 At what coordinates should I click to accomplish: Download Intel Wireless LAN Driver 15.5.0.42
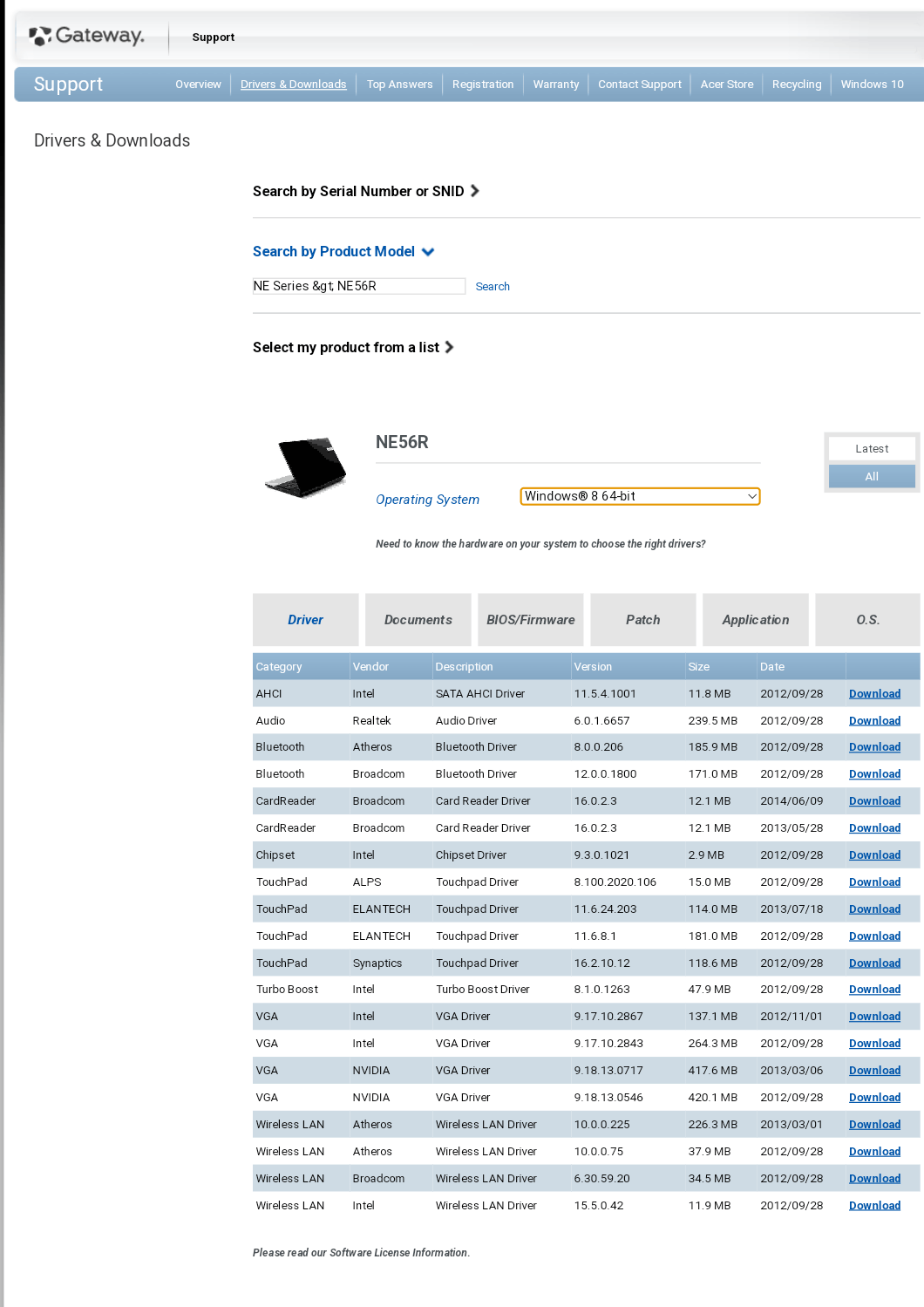[875, 1206]
